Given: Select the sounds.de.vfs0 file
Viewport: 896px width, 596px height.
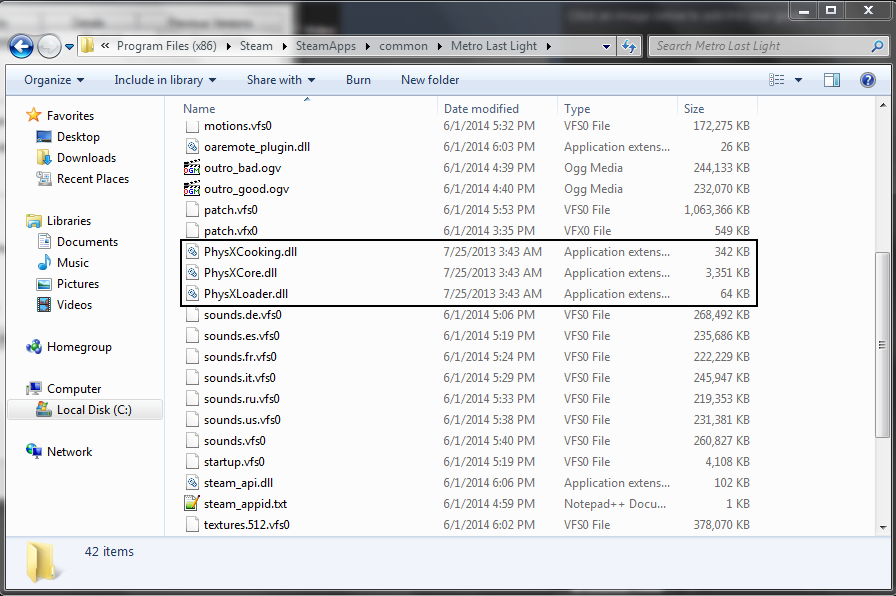Looking at the screenshot, I should [x=243, y=315].
